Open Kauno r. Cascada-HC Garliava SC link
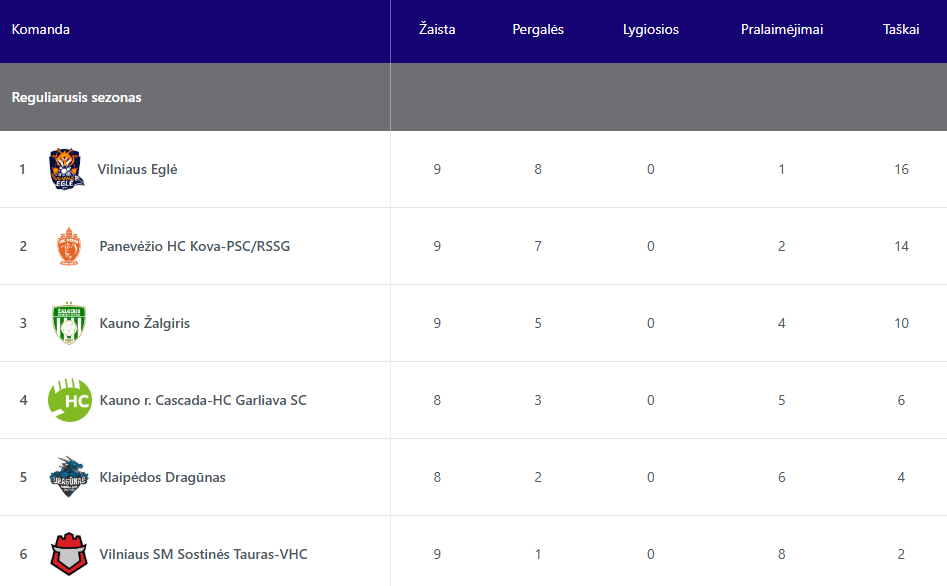This screenshot has width=947, height=586. [x=203, y=400]
